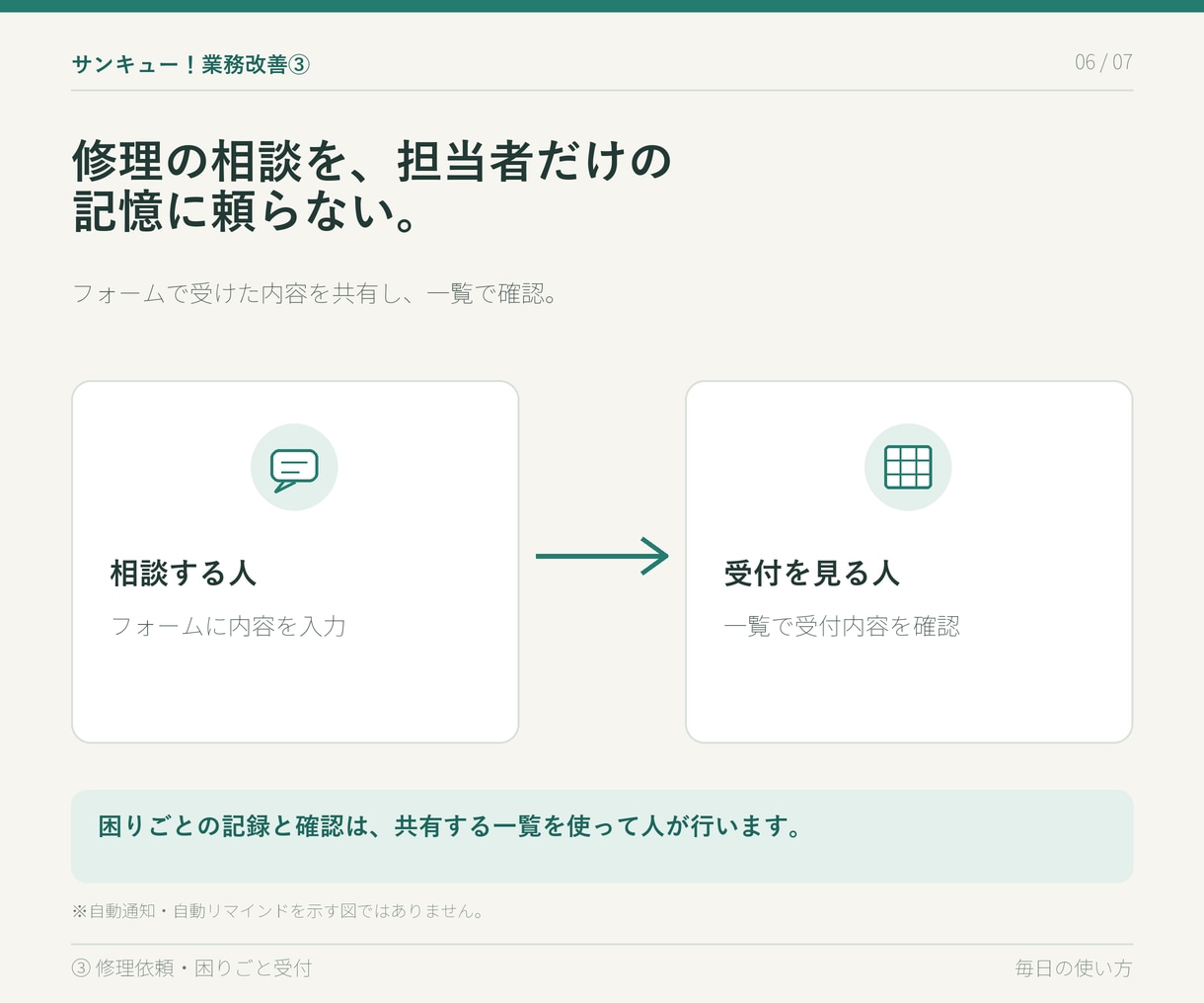Screen dimensions: 1204x1003
Task: Click the card title 受付を見る人
Action: coord(811,574)
